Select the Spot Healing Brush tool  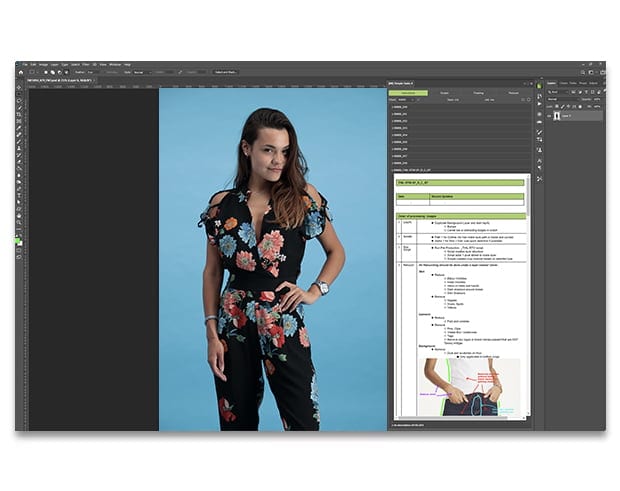[19, 134]
